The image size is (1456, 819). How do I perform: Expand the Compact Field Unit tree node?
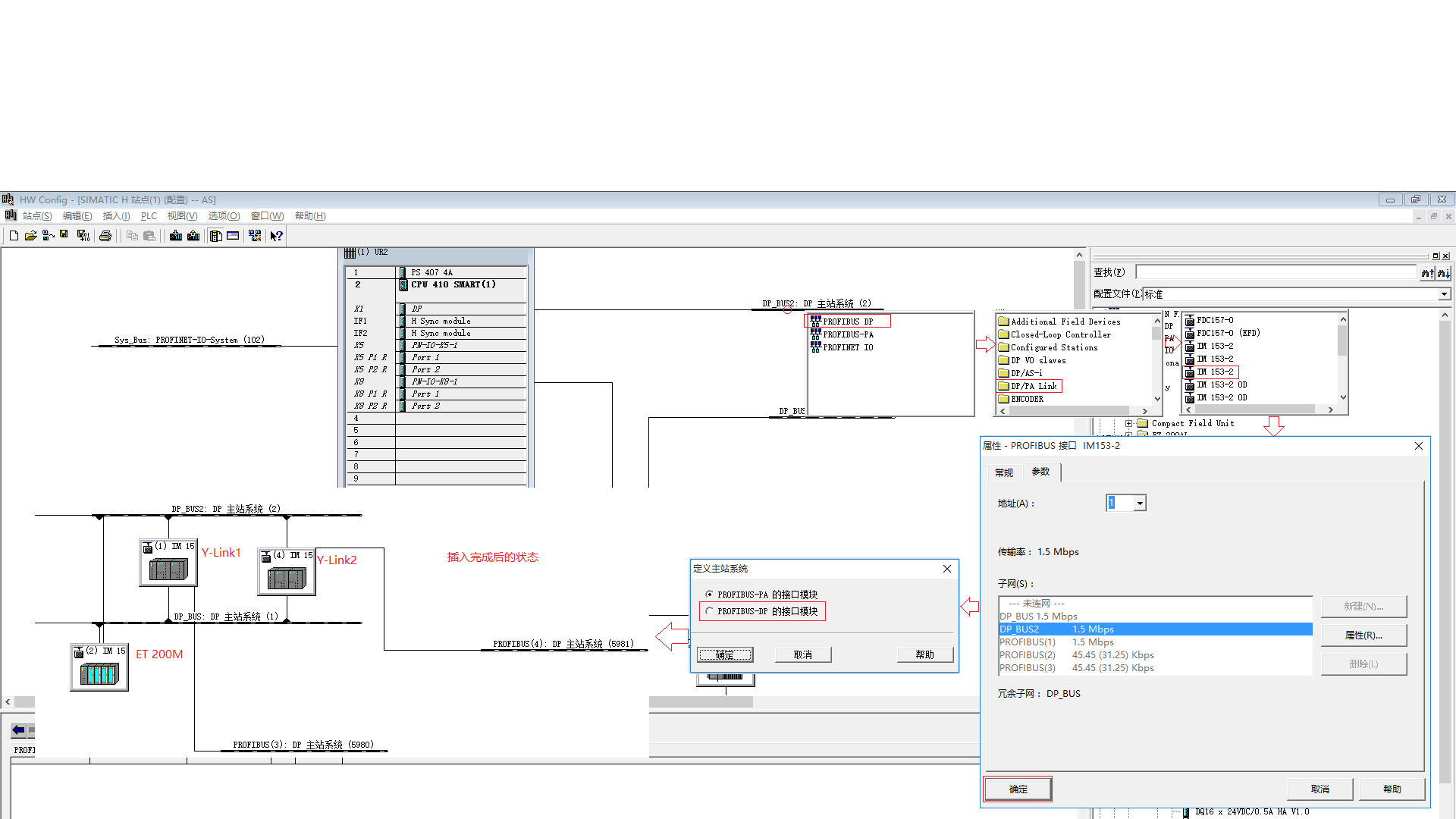[x=1128, y=424]
